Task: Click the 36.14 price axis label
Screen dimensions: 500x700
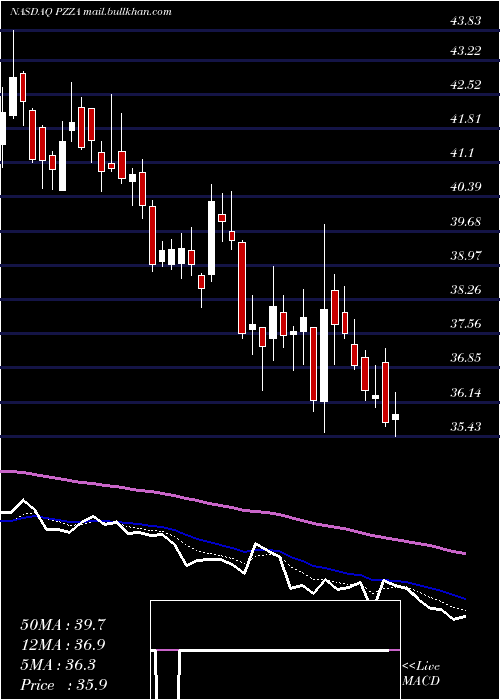Action: pyautogui.click(x=466, y=393)
